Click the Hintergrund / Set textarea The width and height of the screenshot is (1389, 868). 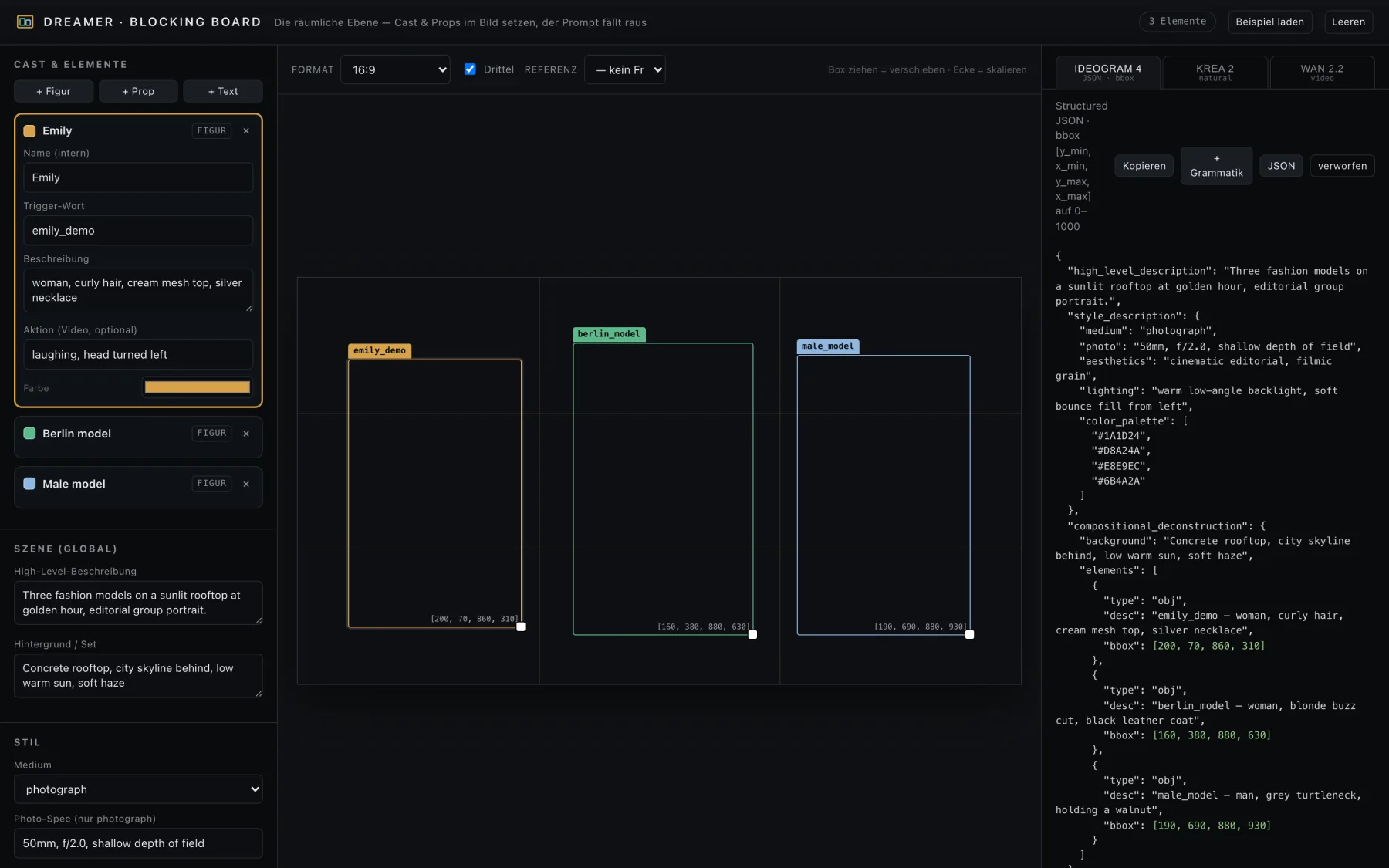(x=138, y=676)
